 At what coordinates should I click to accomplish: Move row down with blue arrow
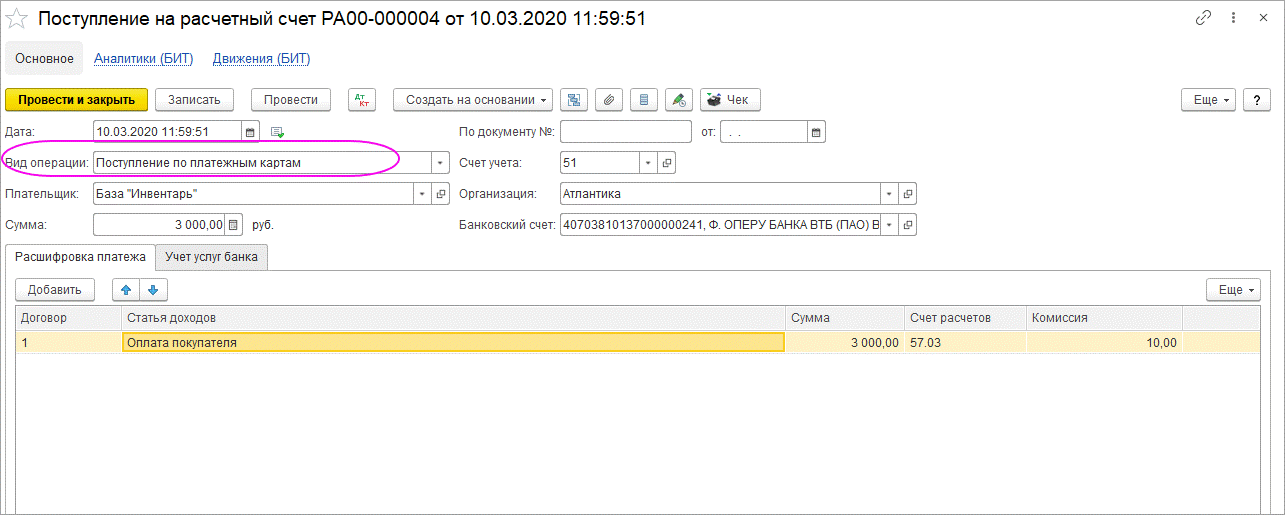point(153,290)
